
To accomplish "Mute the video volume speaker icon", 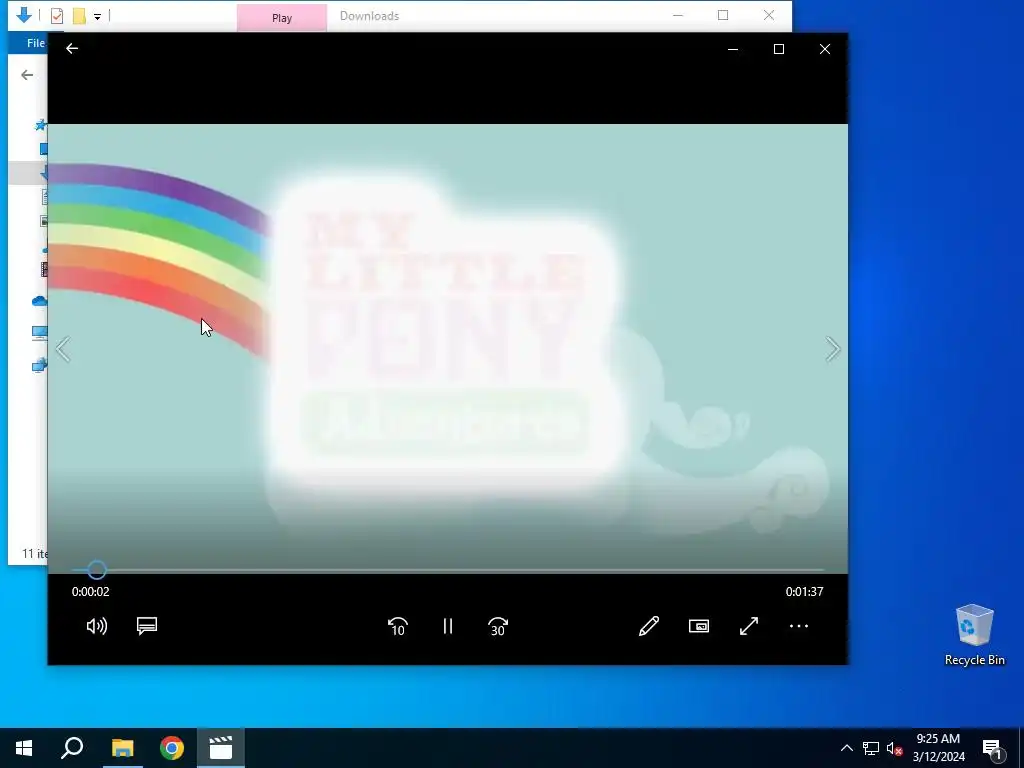I will pos(97,626).
